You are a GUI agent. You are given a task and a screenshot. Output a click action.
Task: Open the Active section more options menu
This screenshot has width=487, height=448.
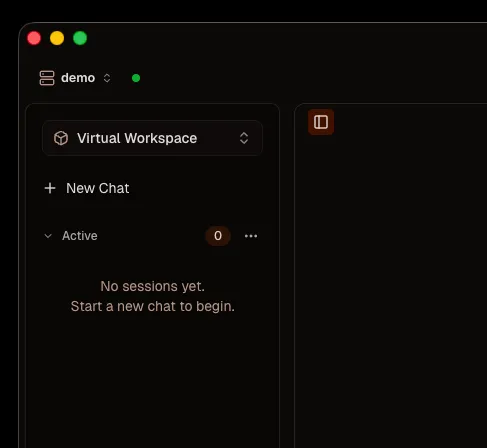point(251,236)
